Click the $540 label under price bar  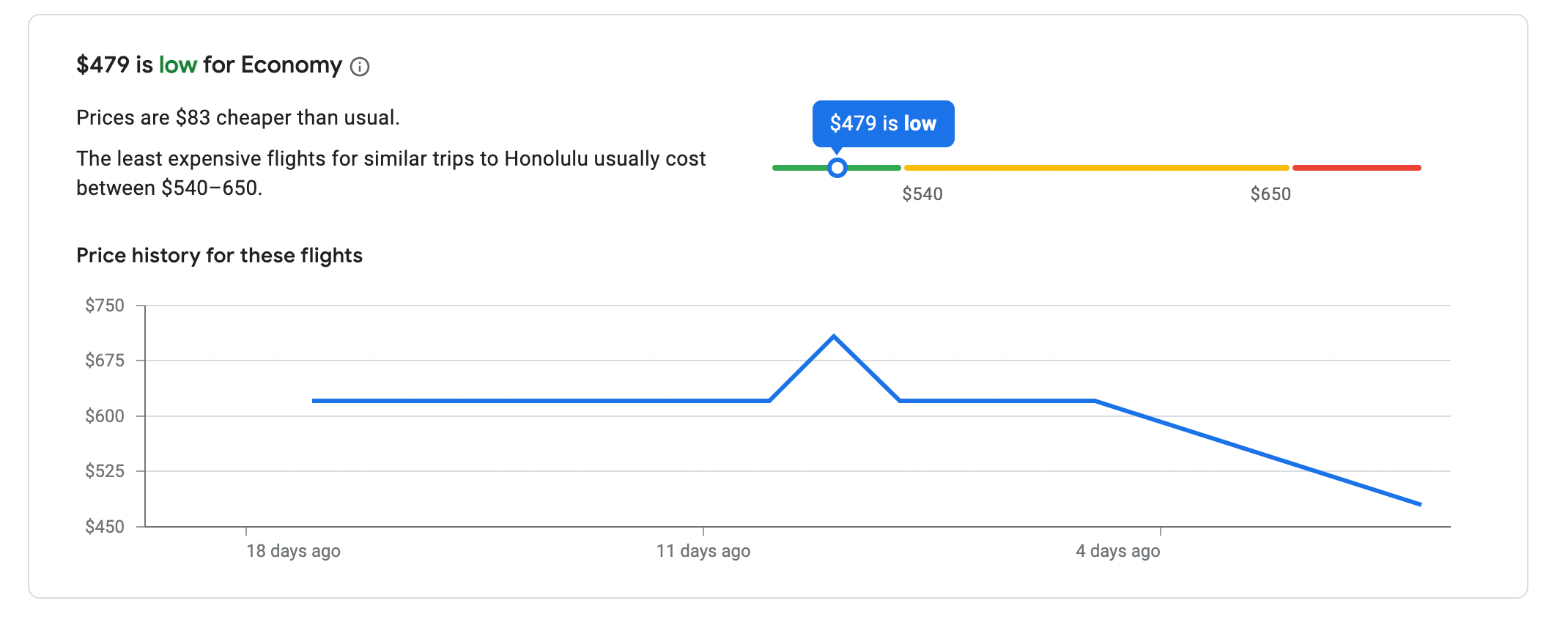point(922,194)
